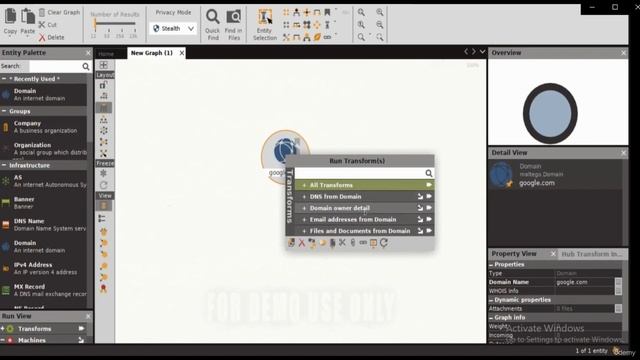Click inside the Entity Palette search field
This screenshot has height=360, width=640.
coord(55,66)
